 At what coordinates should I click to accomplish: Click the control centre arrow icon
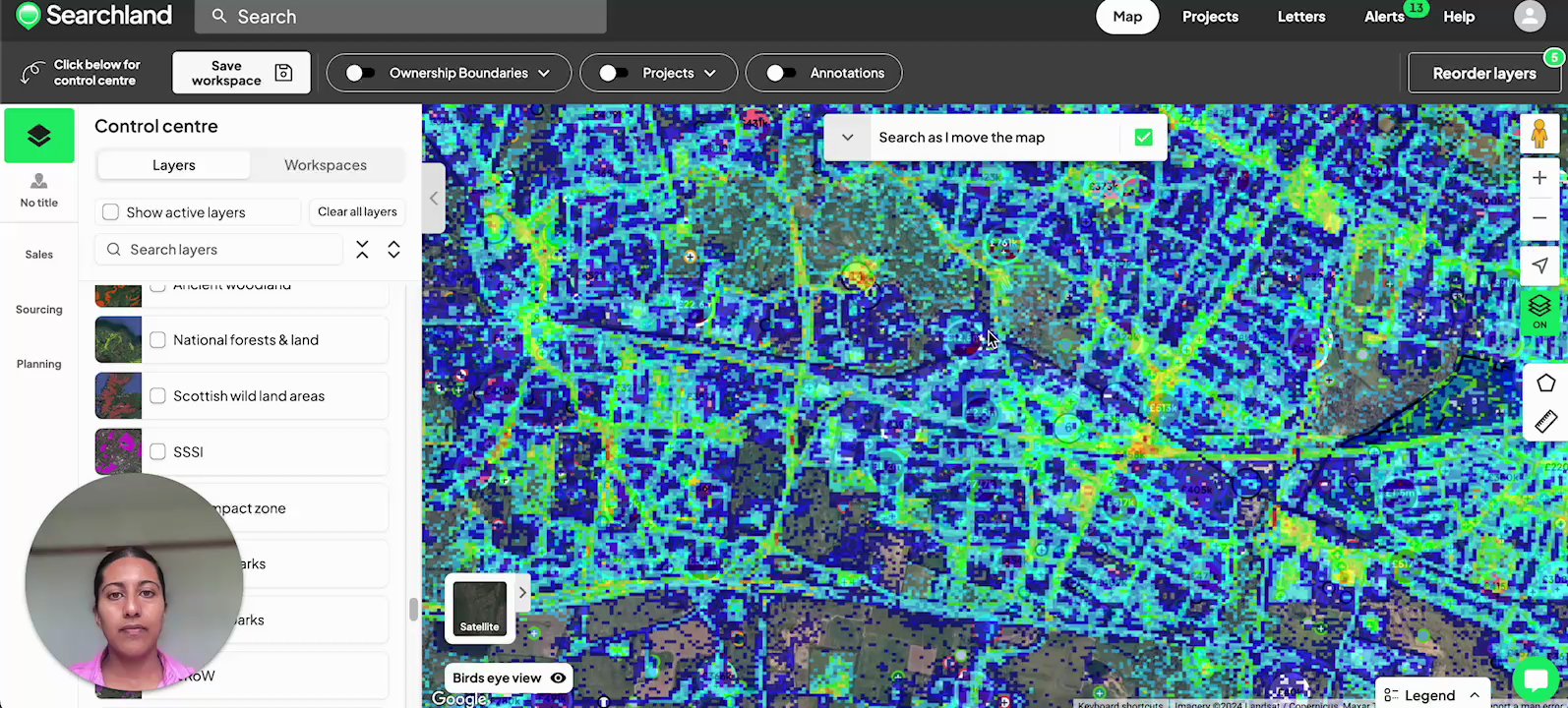tap(32, 73)
